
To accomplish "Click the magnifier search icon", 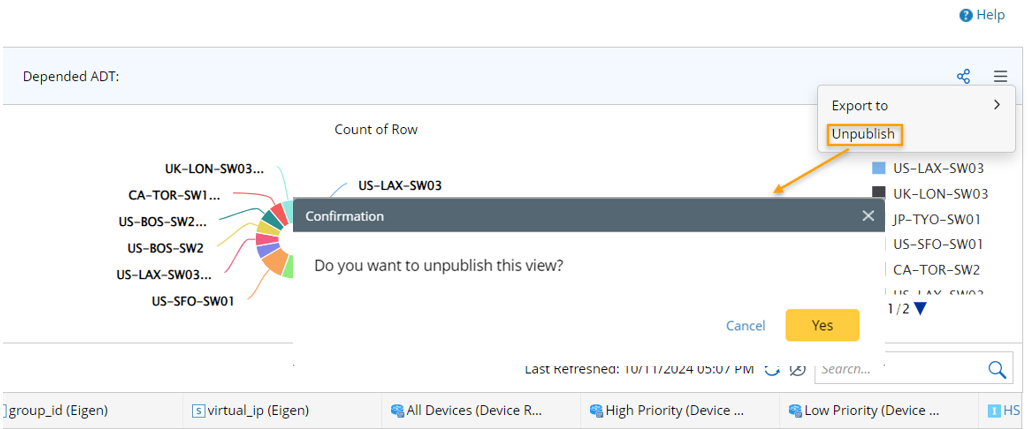I will click(x=997, y=369).
